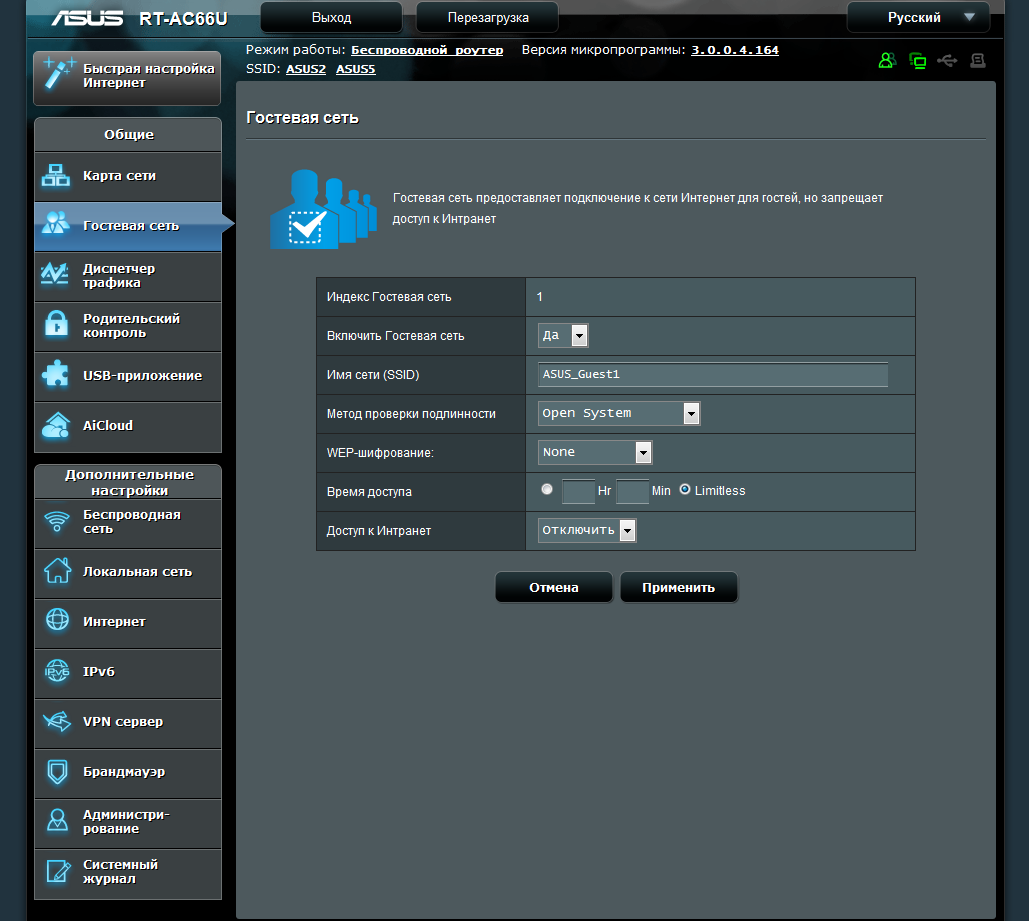
Task: Click the Отмена cancel button
Action: point(554,588)
